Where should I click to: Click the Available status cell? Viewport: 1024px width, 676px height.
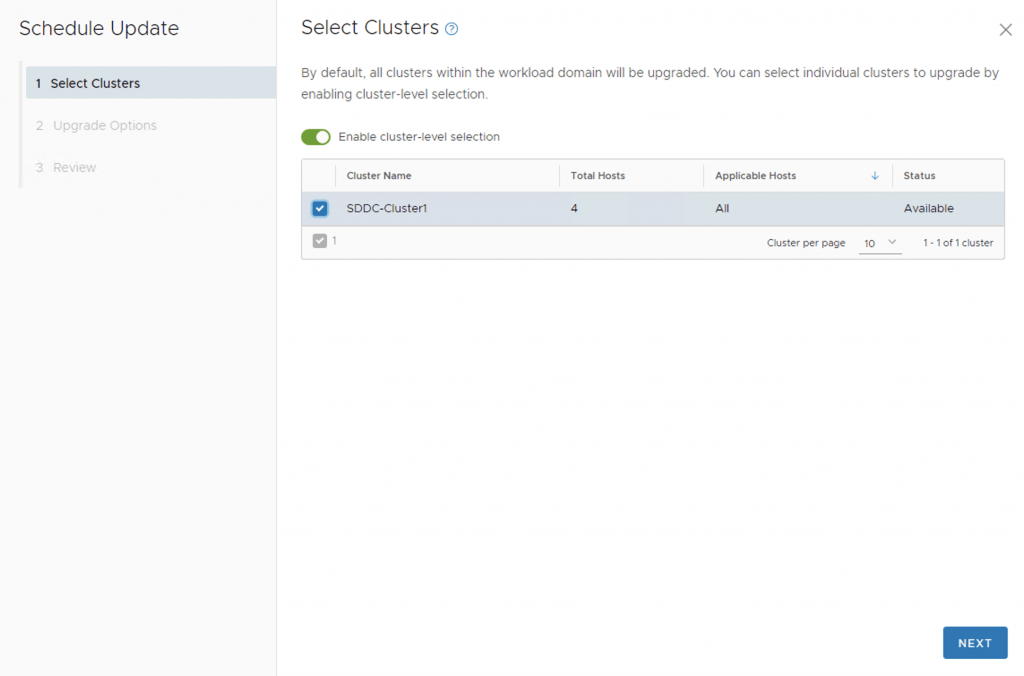(929, 209)
